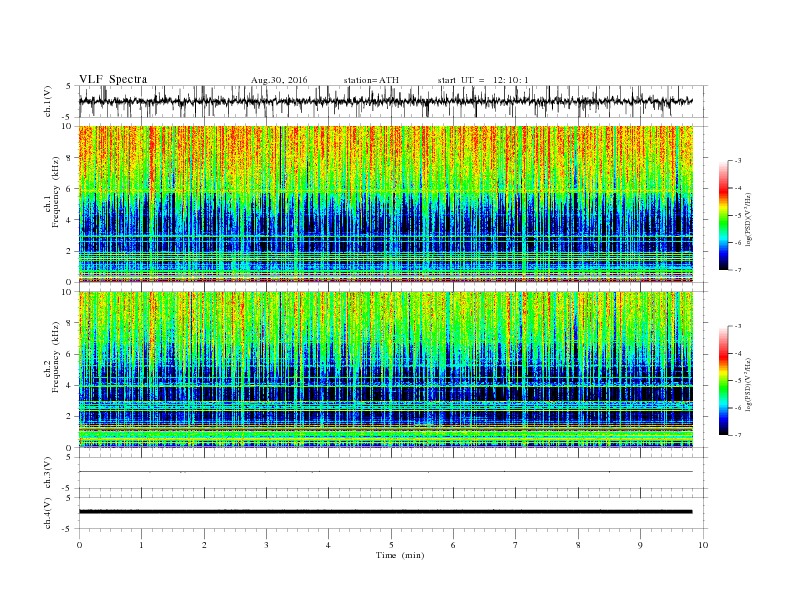Click time axis tick label "2"
The image size is (792, 612).
204,545
